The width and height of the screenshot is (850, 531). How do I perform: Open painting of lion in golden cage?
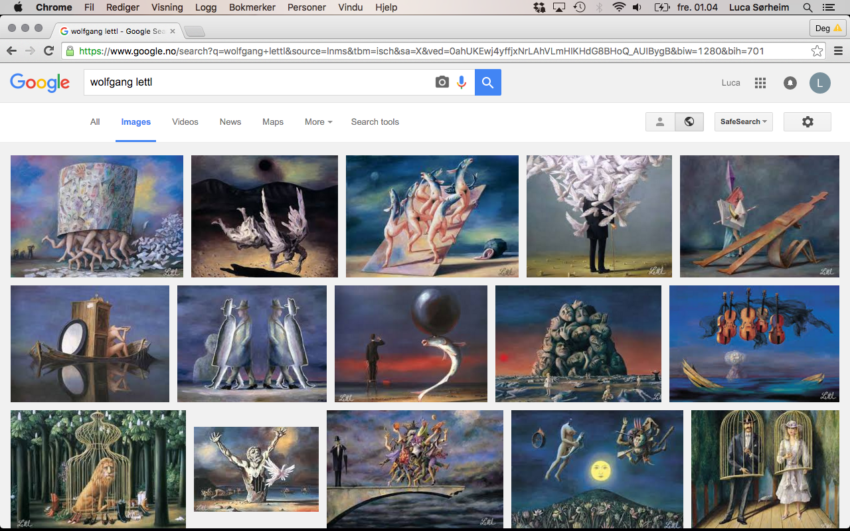[98, 469]
